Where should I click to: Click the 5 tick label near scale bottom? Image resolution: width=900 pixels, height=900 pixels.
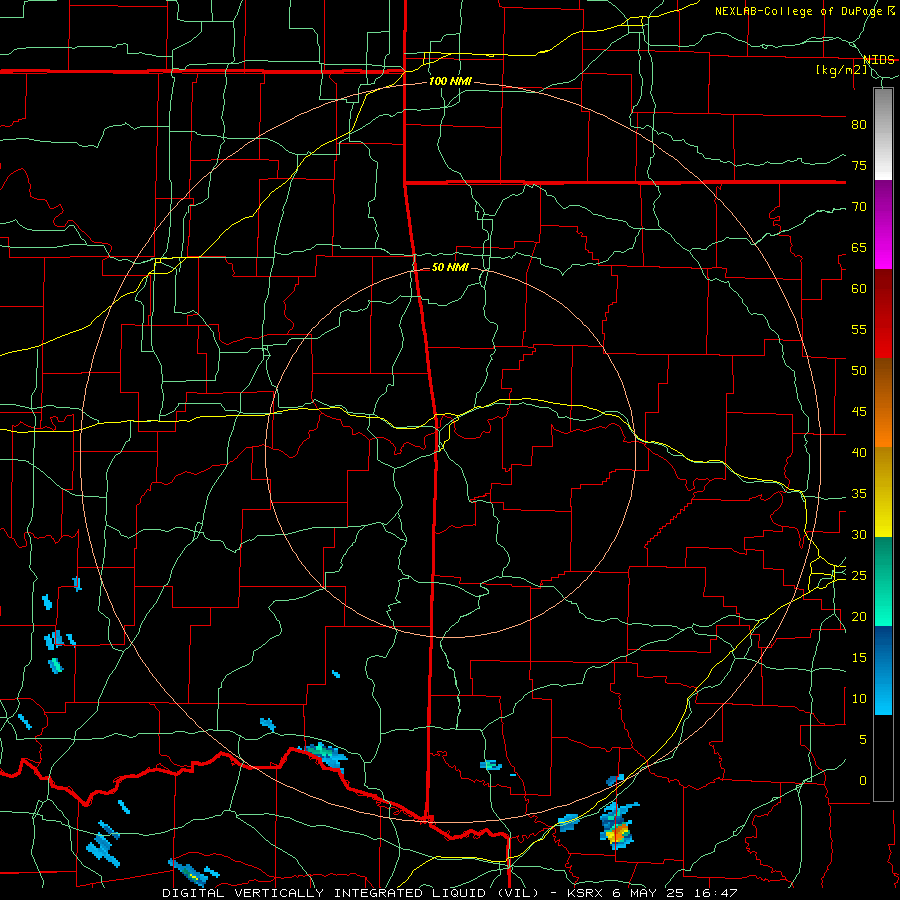863,740
